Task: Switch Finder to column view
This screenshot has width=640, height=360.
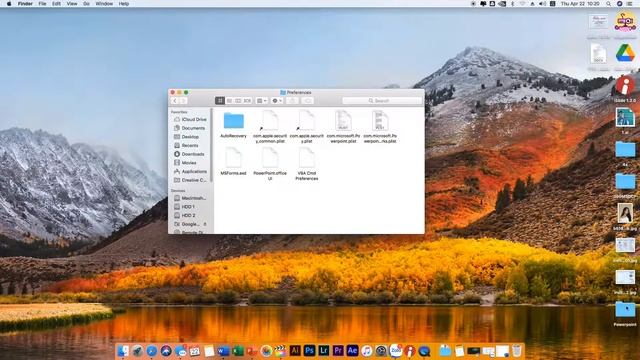Action: [x=238, y=101]
